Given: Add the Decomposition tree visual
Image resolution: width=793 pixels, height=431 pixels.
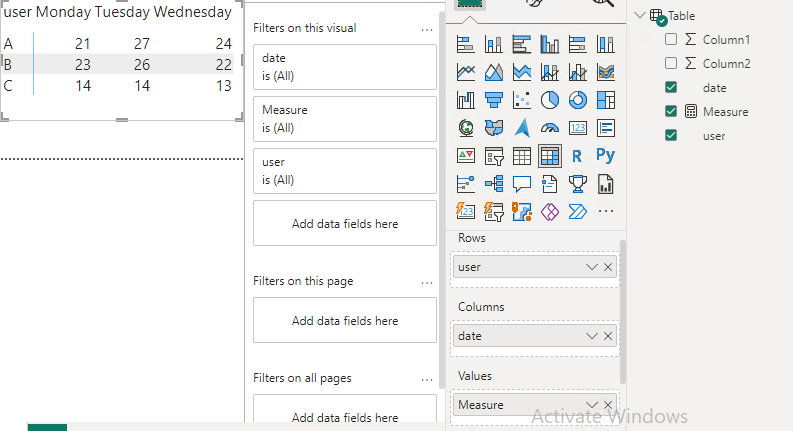Looking at the screenshot, I should tap(494, 184).
